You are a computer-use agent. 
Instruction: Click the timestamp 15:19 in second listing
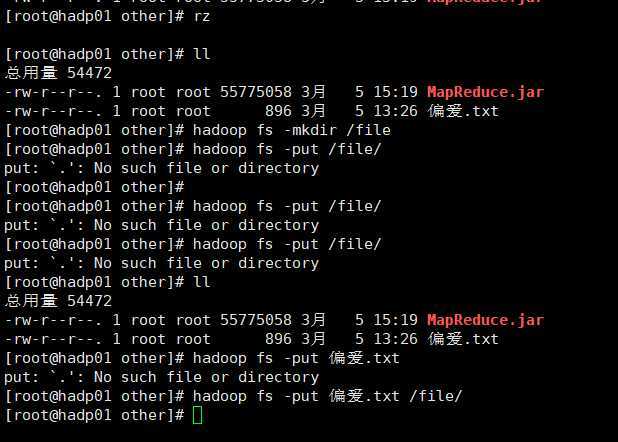395,320
